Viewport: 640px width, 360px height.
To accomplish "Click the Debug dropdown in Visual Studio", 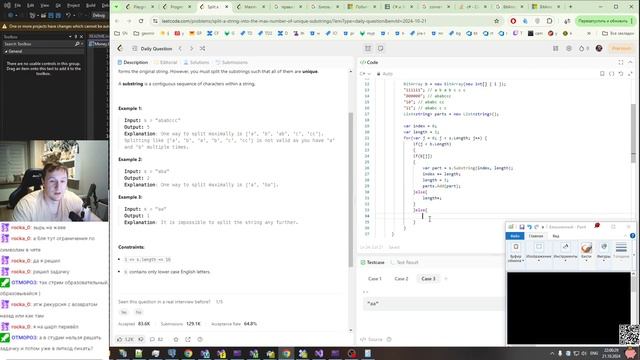I will [x=99, y=15].
